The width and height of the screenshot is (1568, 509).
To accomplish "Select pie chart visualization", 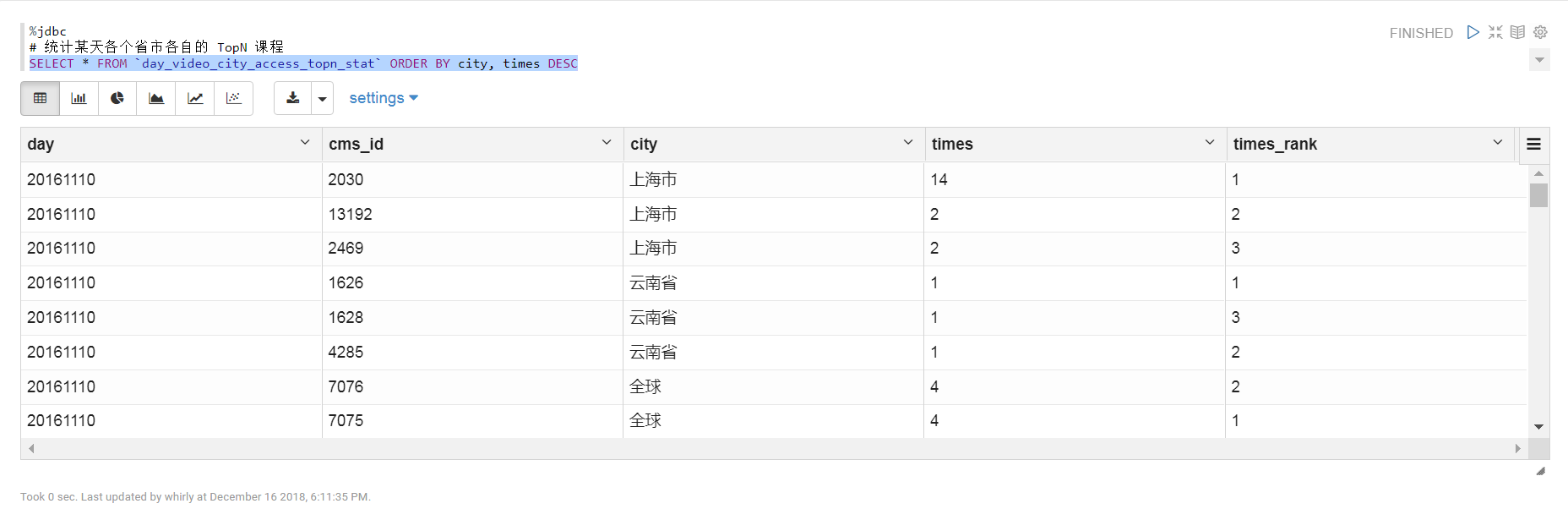I will 117,98.
